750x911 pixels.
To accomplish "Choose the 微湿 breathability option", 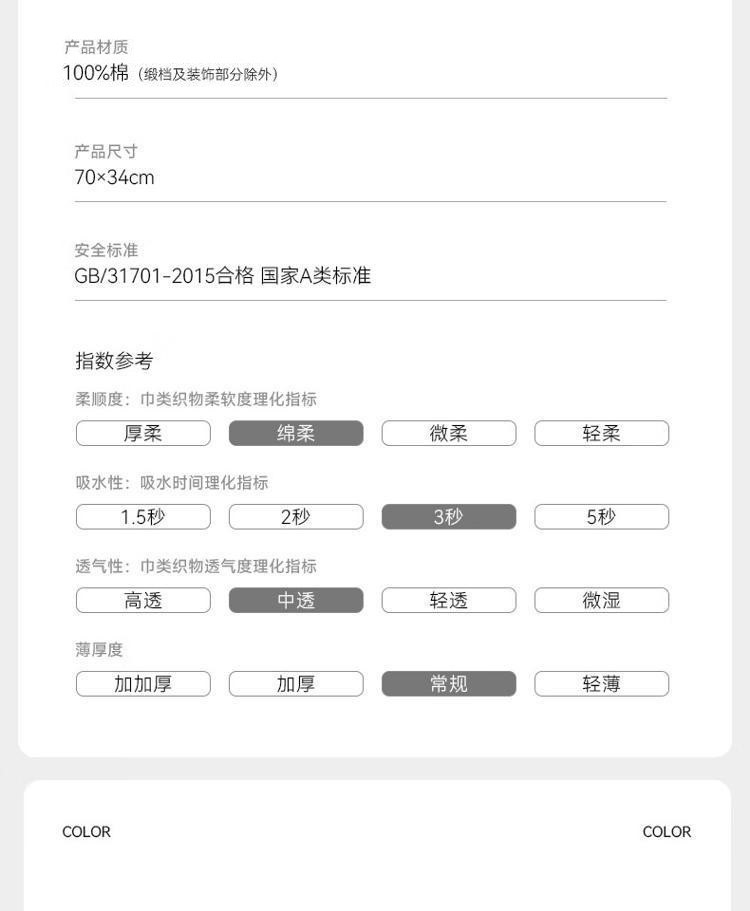I will 601,600.
